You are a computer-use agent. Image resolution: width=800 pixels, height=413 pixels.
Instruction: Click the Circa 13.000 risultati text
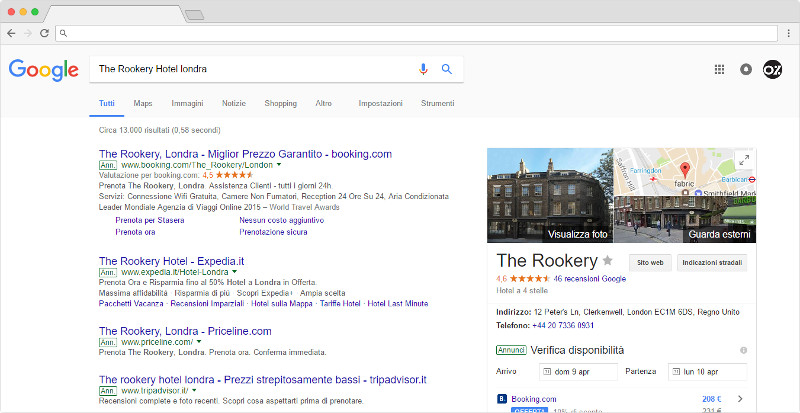pyautogui.click(x=160, y=130)
